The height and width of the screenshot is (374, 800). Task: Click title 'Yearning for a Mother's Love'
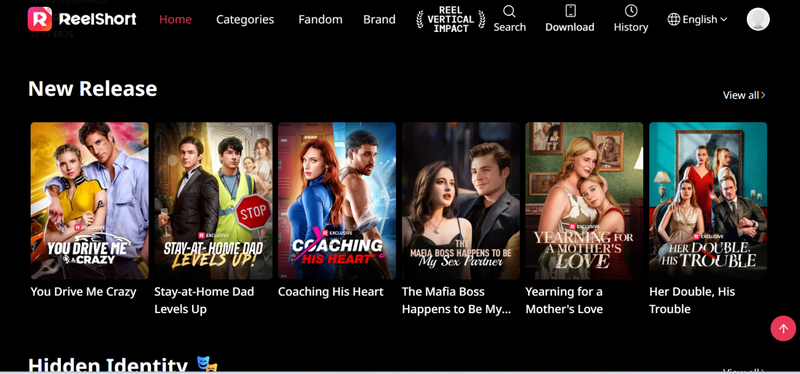tap(564, 301)
